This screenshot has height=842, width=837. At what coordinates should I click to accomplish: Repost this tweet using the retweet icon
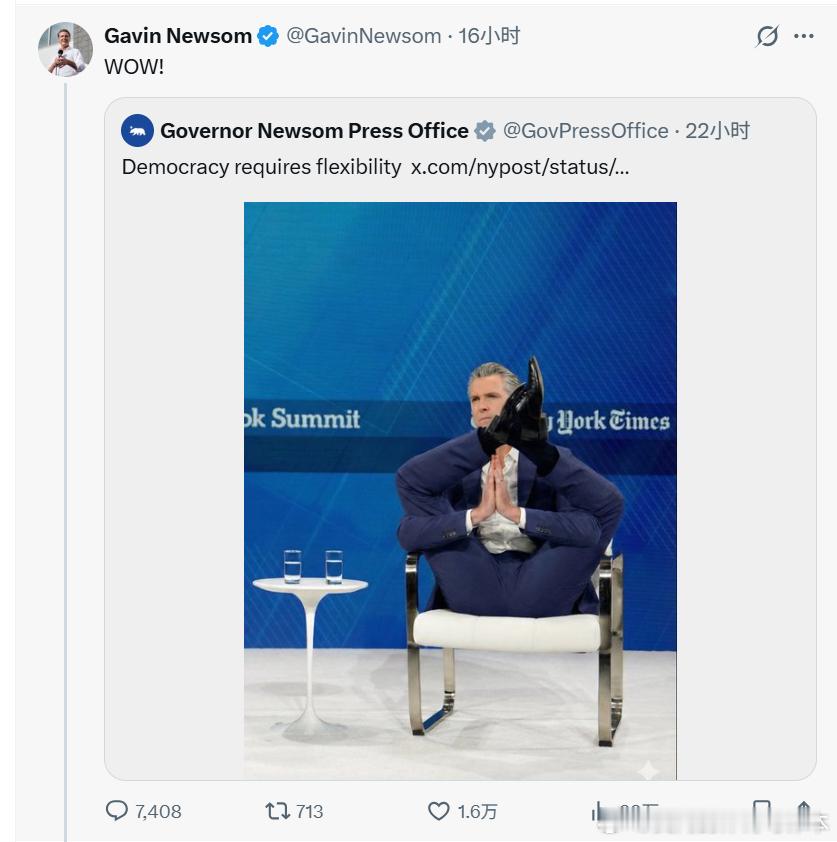click(x=277, y=811)
